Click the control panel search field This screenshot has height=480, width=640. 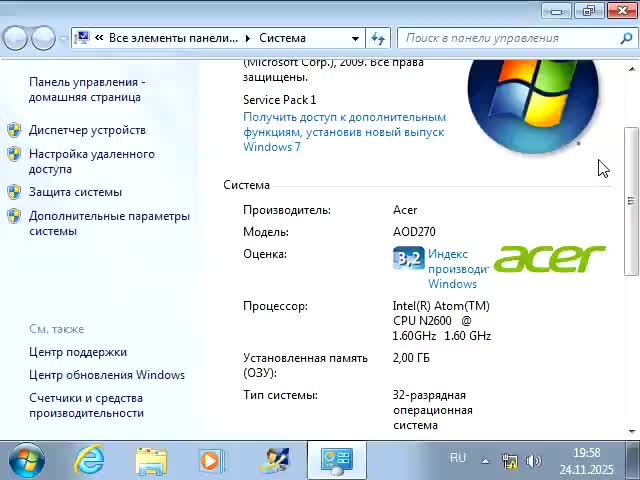click(510, 38)
